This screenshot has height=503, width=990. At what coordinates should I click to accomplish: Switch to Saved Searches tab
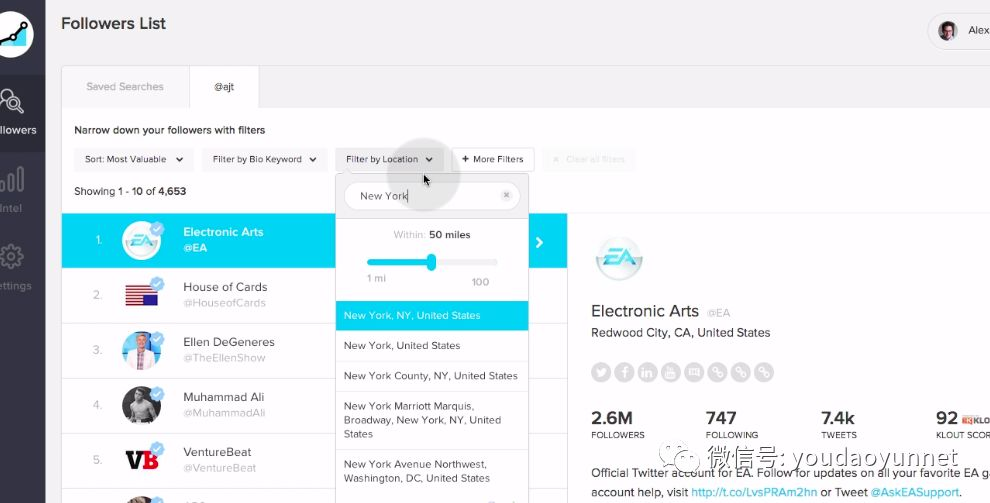click(x=125, y=86)
